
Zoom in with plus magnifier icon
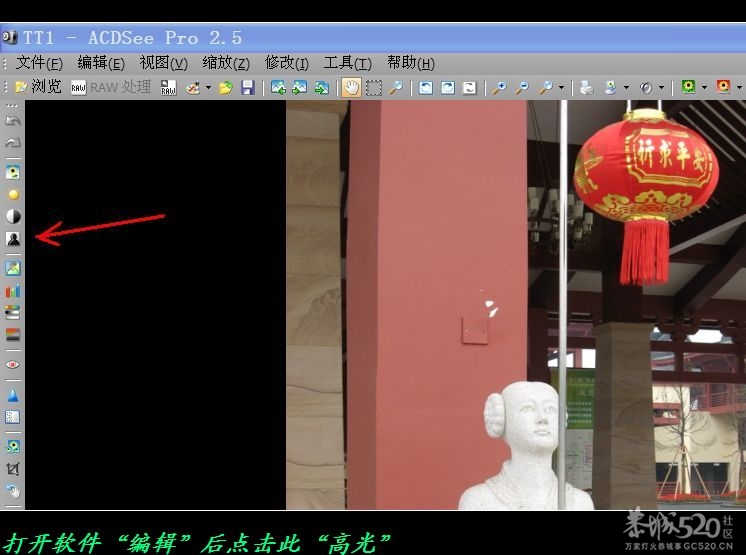pyautogui.click(x=499, y=88)
